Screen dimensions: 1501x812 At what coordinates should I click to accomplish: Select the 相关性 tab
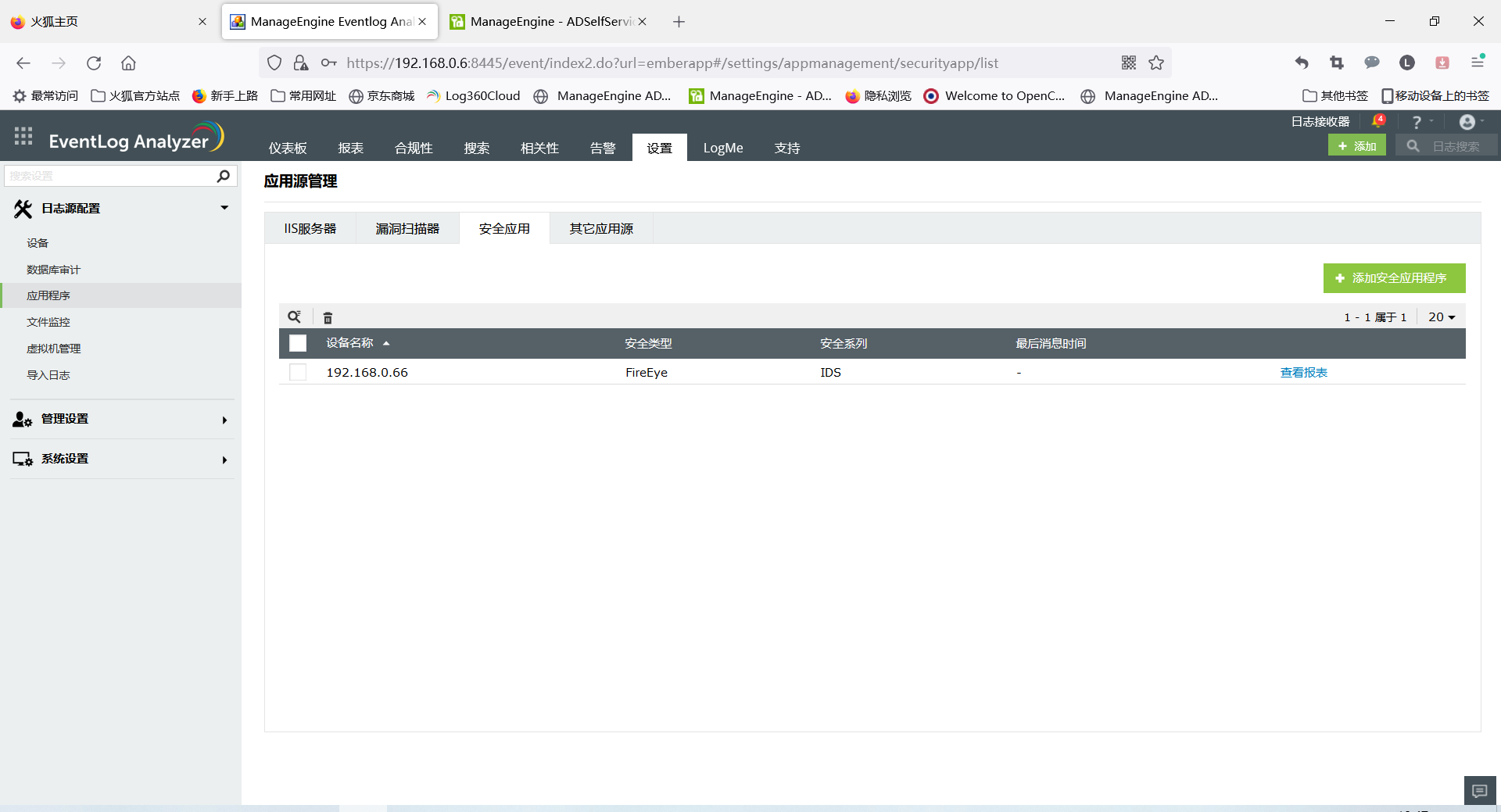[x=540, y=148]
